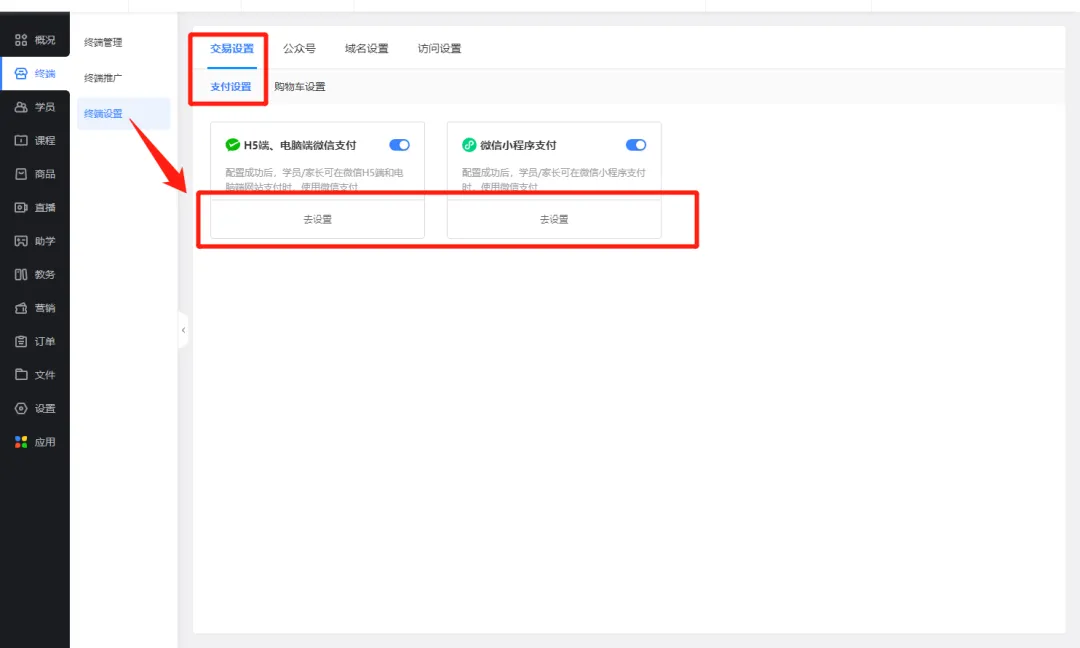Click the 概况 overview icon in sidebar
1080x648 pixels.
coord(21,40)
